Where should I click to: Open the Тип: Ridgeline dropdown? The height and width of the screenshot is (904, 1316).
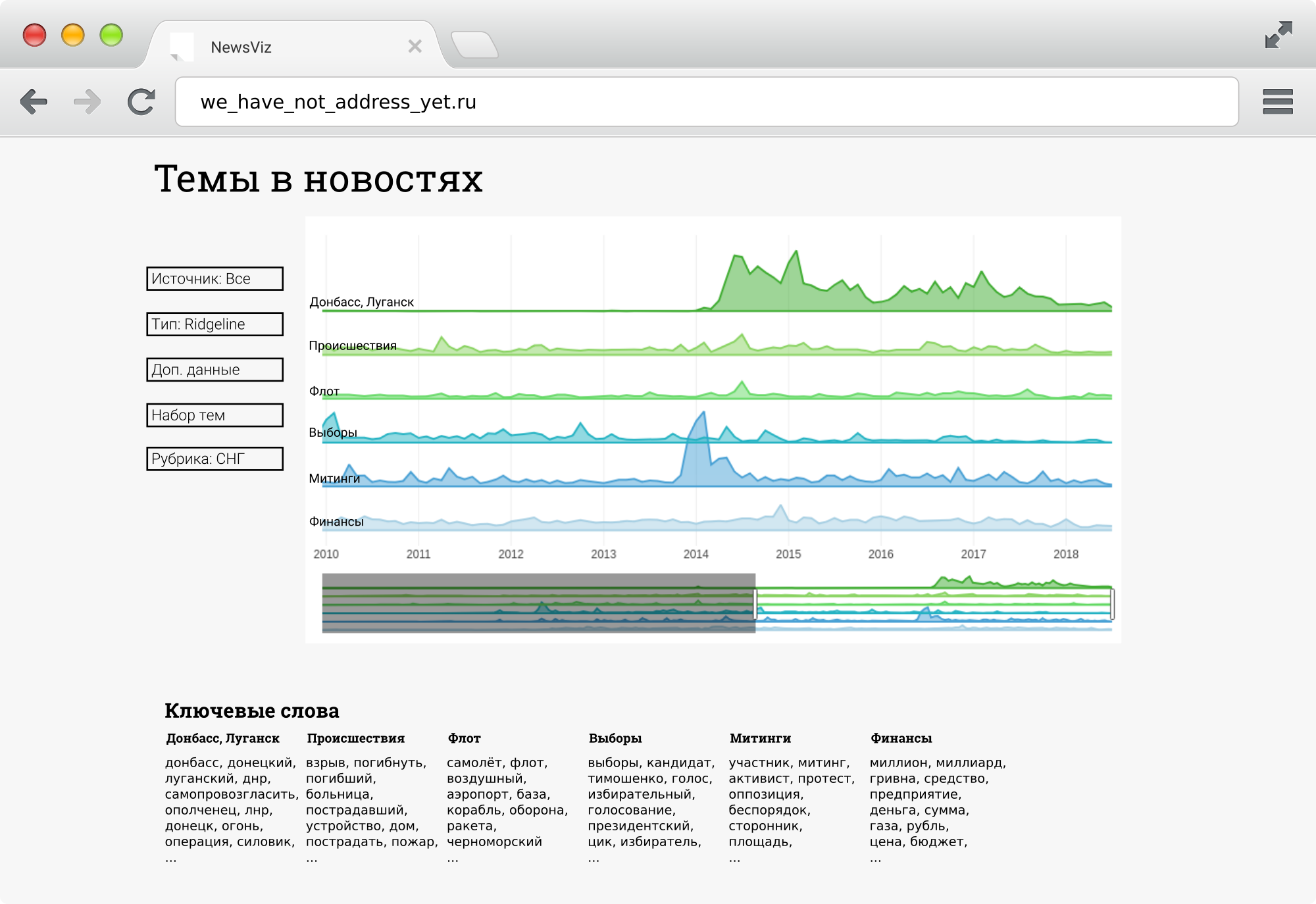click(x=215, y=324)
